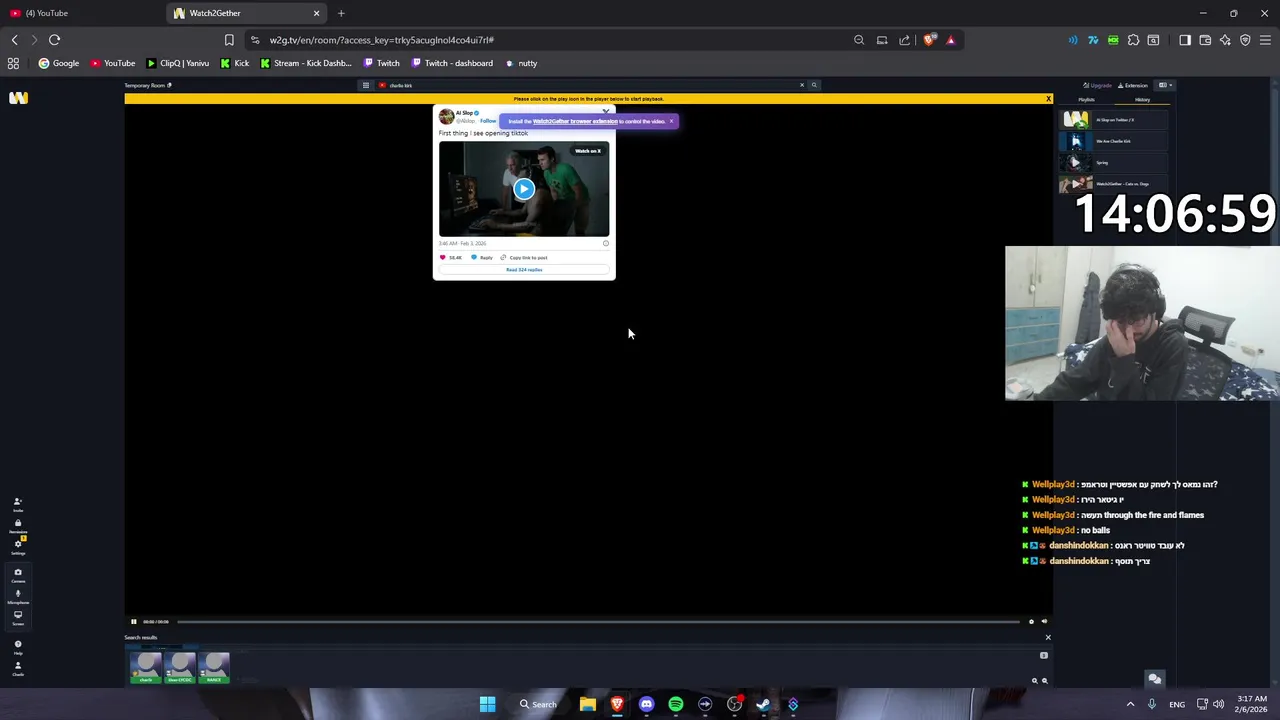Like the tweet via heart icon
The width and height of the screenshot is (1280, 720).
[443, 257]
